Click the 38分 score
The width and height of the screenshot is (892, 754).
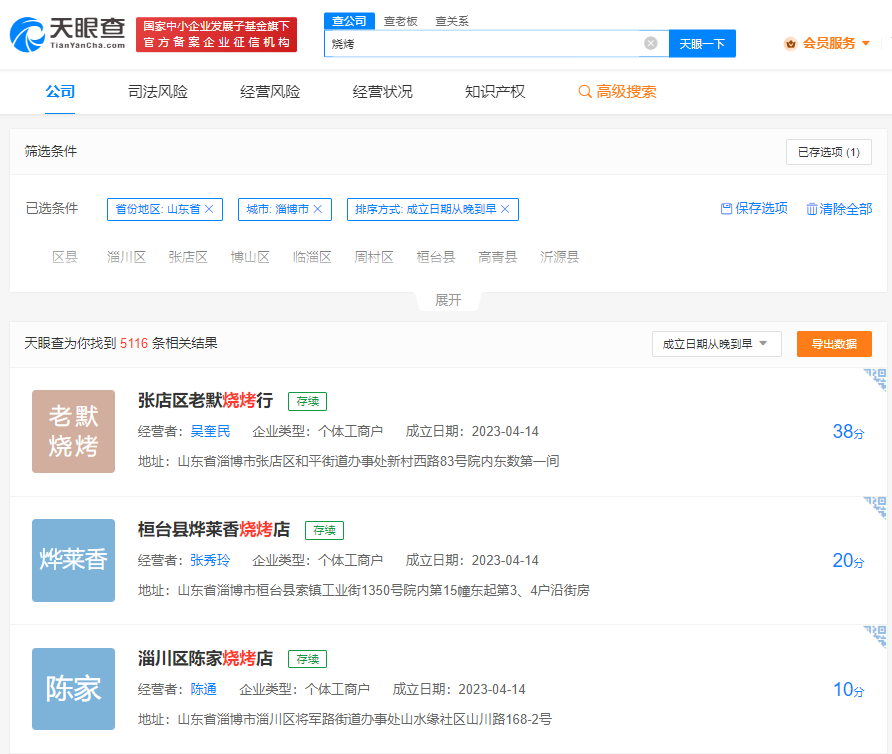(x=849, y=431)
